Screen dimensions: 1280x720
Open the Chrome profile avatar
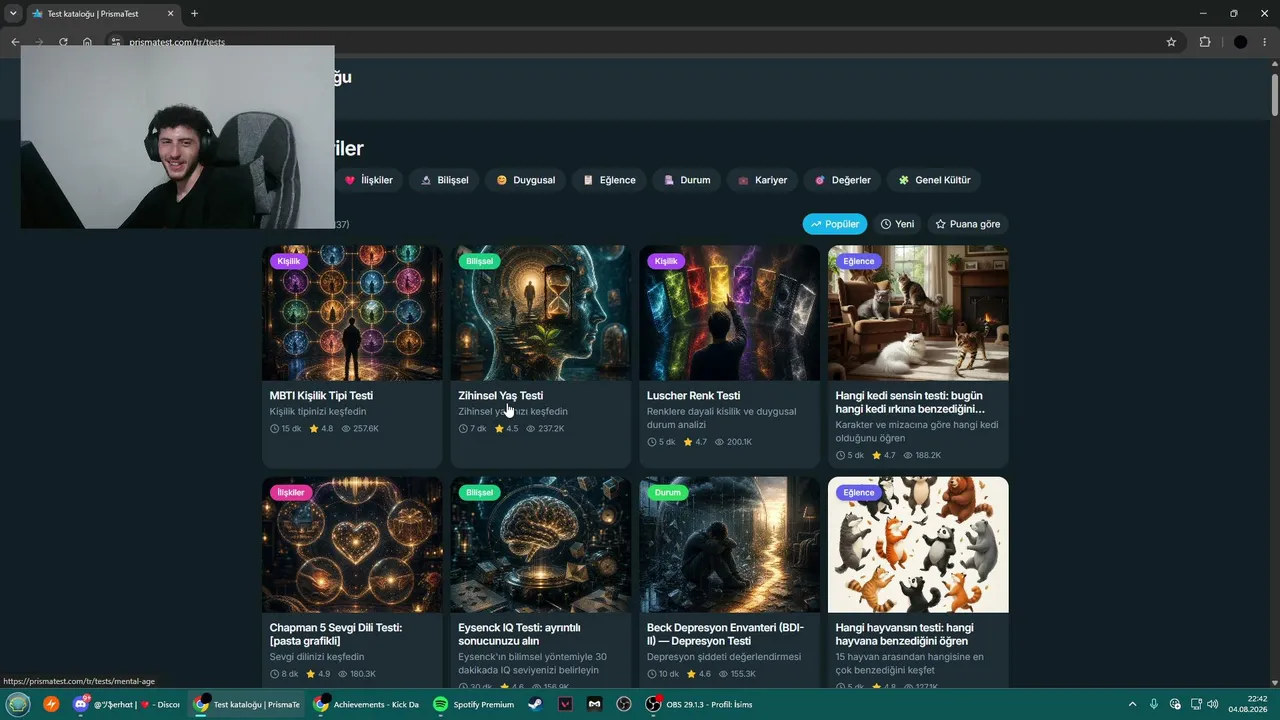pos(1240,42)
